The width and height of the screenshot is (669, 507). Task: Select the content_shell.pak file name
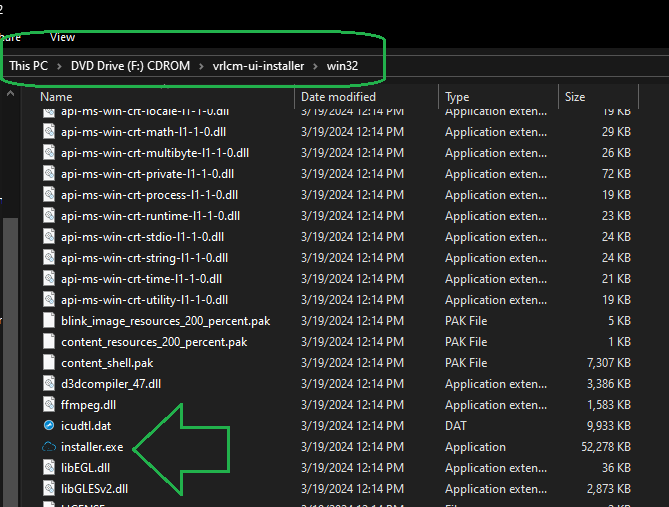tap(107, 363)
